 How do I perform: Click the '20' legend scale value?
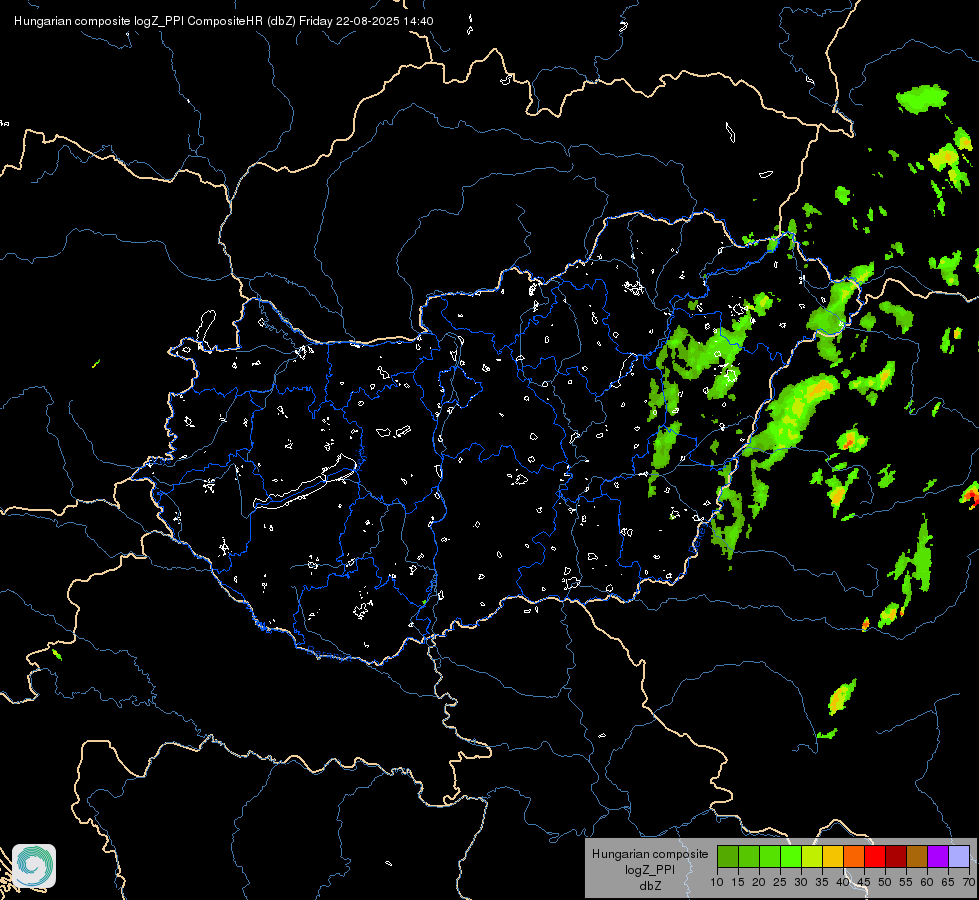759,883
